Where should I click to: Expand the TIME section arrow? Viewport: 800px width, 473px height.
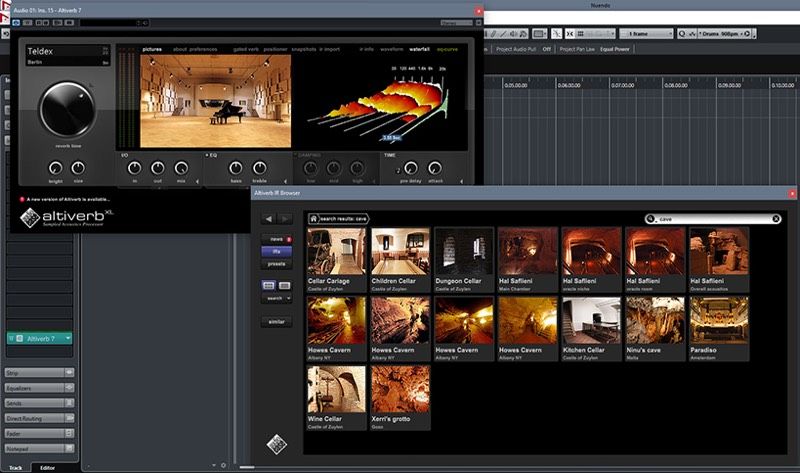click(461, 181)
